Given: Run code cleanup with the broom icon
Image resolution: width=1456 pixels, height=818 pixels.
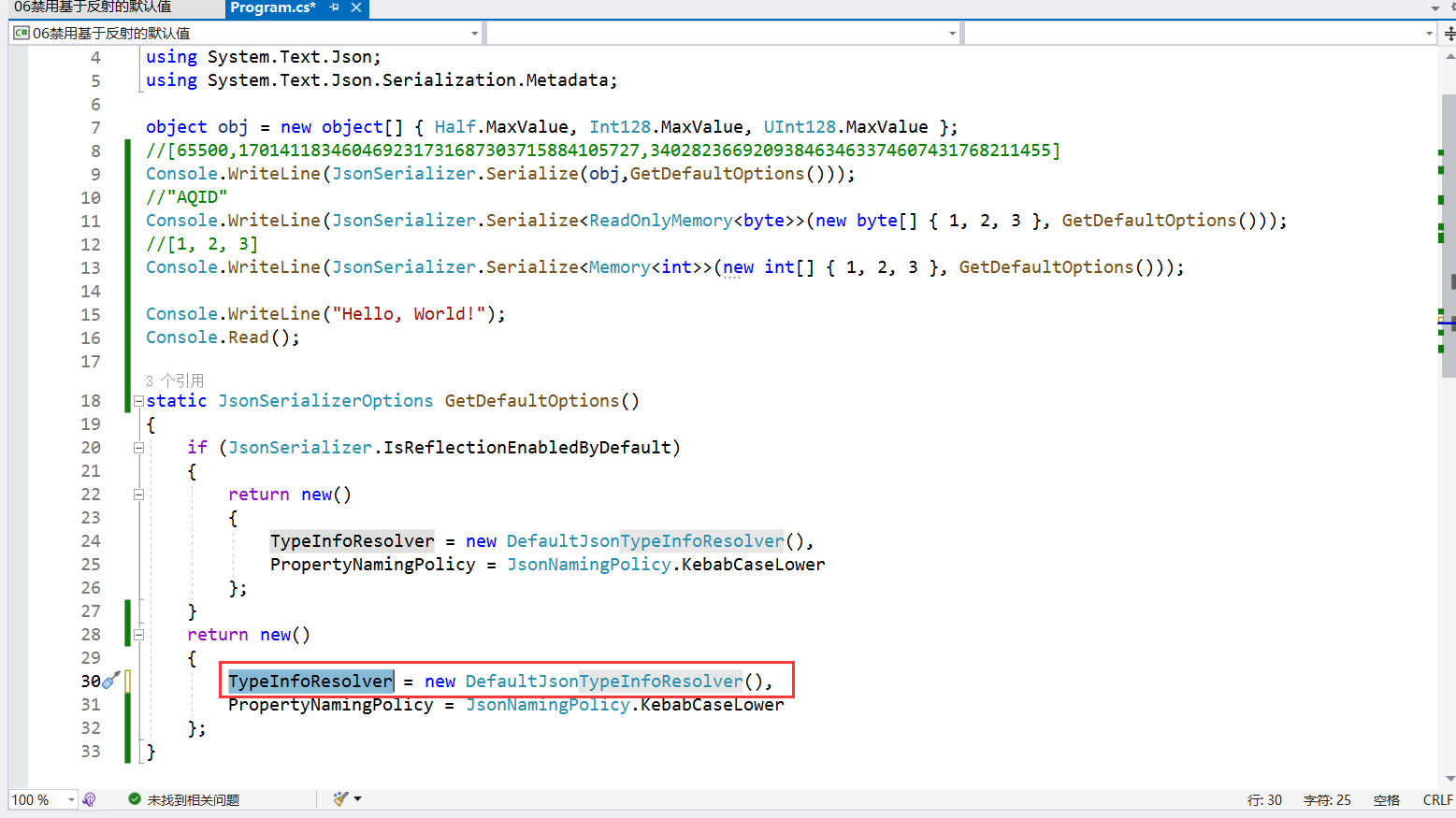Looking at the screenshot, I should pos(340,799).
